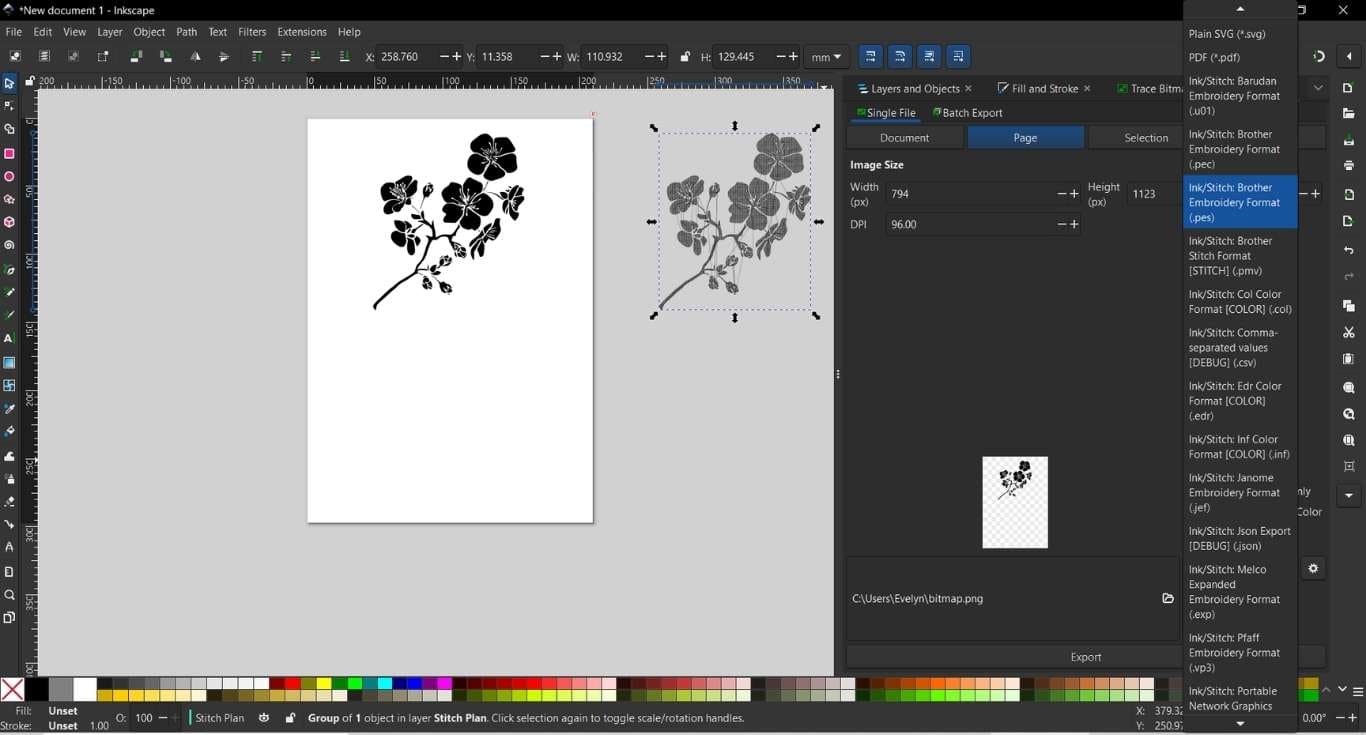This screenshot has height=735, width=1366.
Task: Toggle move patterns with object
Action: [958, 57]
